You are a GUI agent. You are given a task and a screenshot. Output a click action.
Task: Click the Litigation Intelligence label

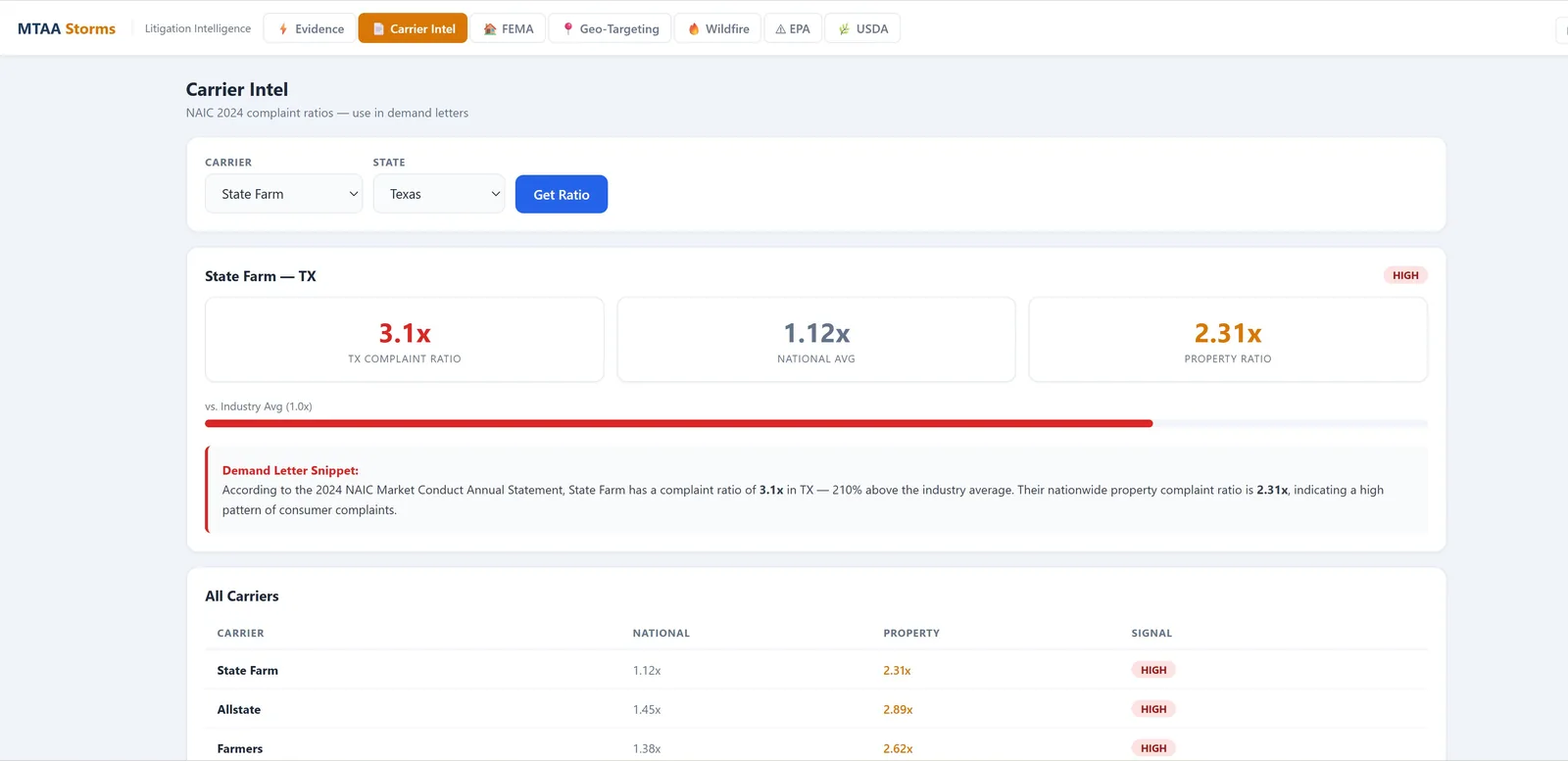tap(198, 28)
